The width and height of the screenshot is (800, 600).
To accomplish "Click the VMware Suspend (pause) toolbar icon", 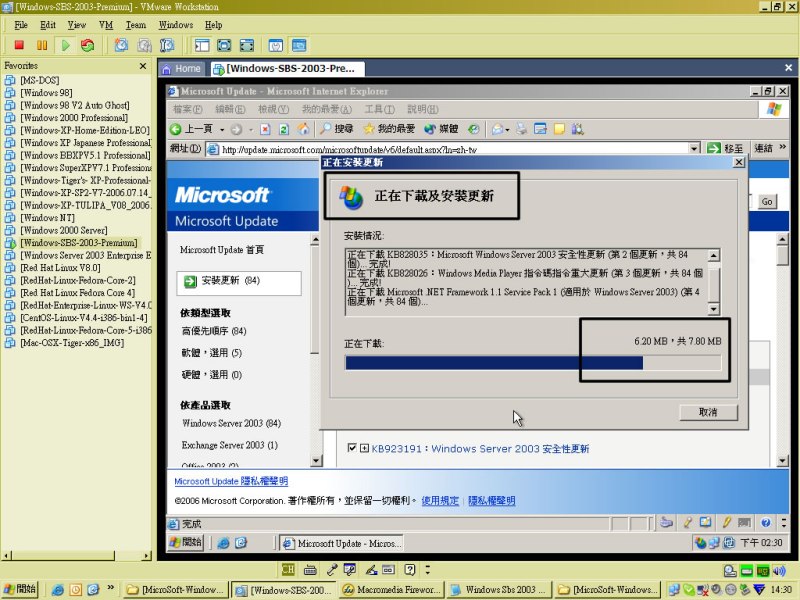I will tap(42, 45).
